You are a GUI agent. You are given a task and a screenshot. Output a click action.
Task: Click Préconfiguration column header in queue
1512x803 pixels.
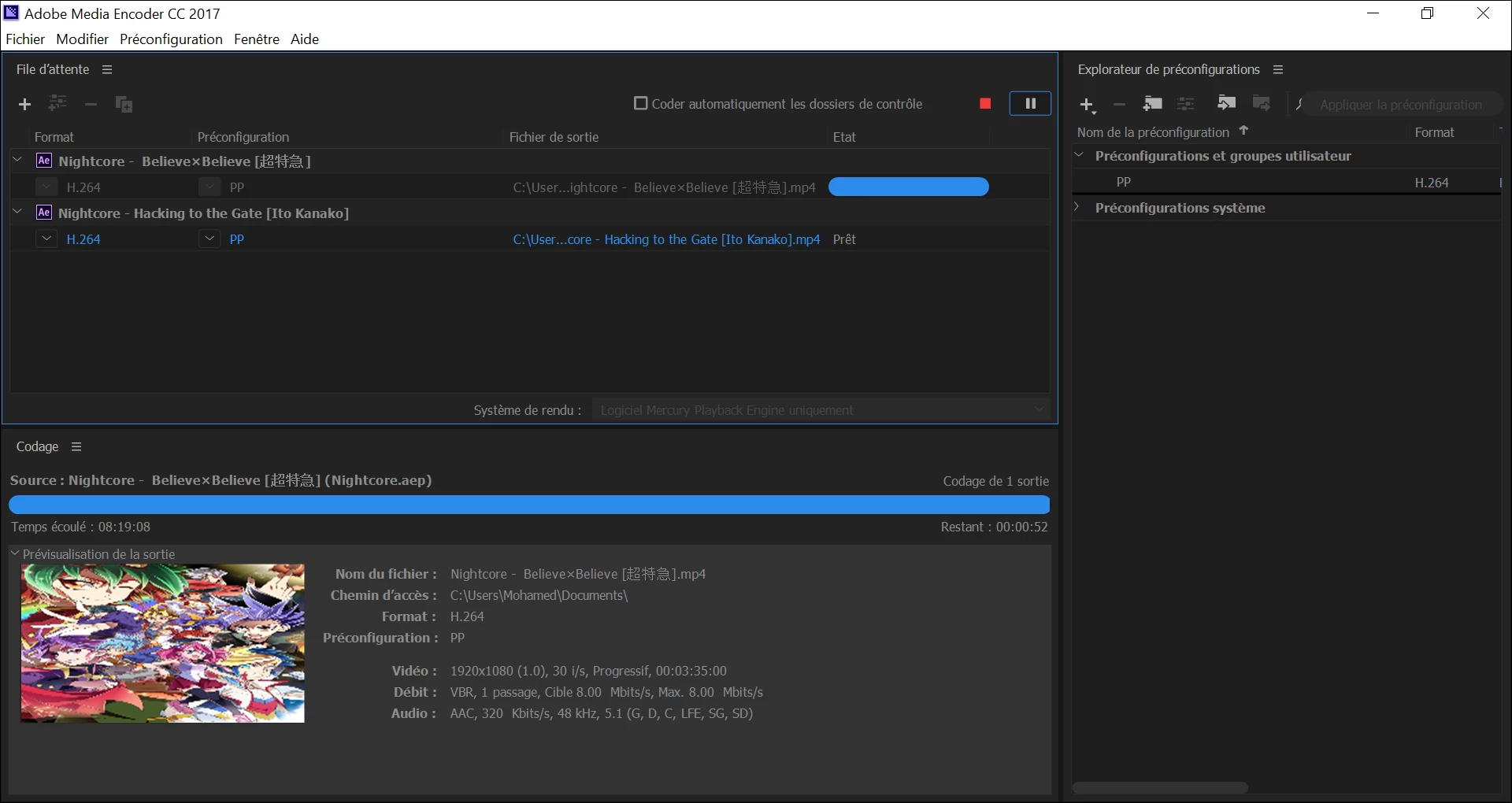[x=243, y=137]
